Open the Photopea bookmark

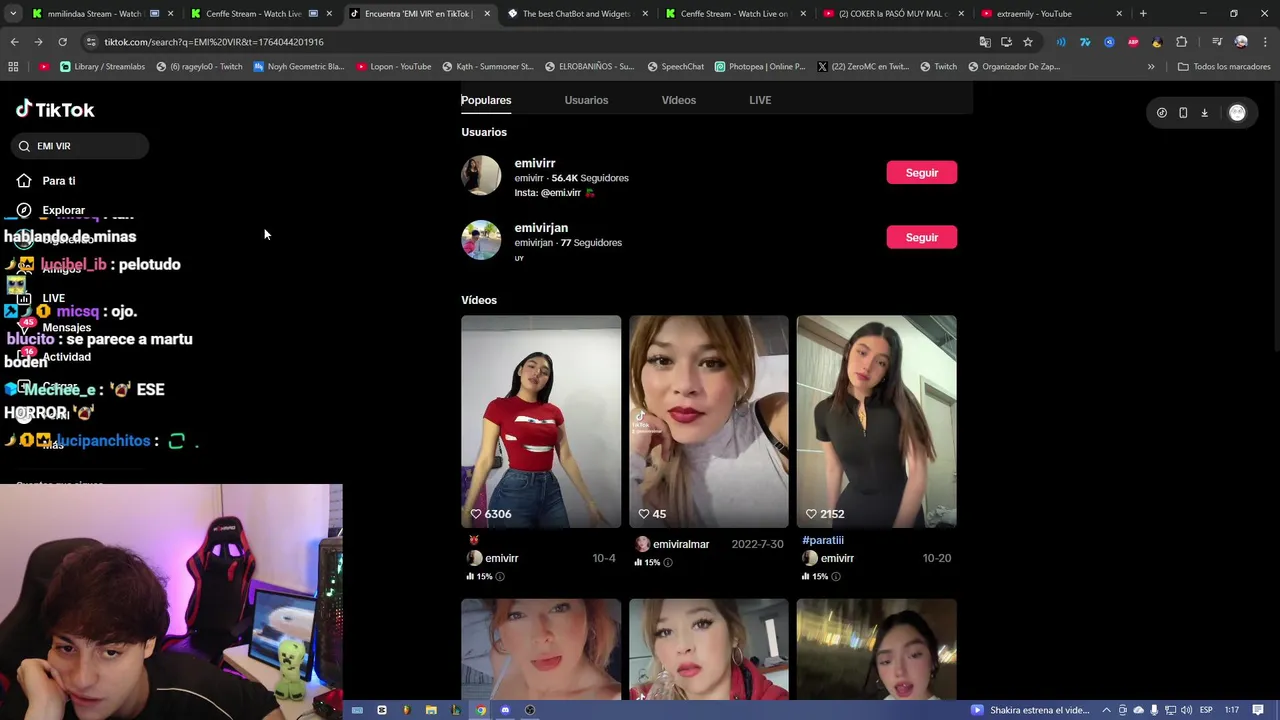coord(760,67)
